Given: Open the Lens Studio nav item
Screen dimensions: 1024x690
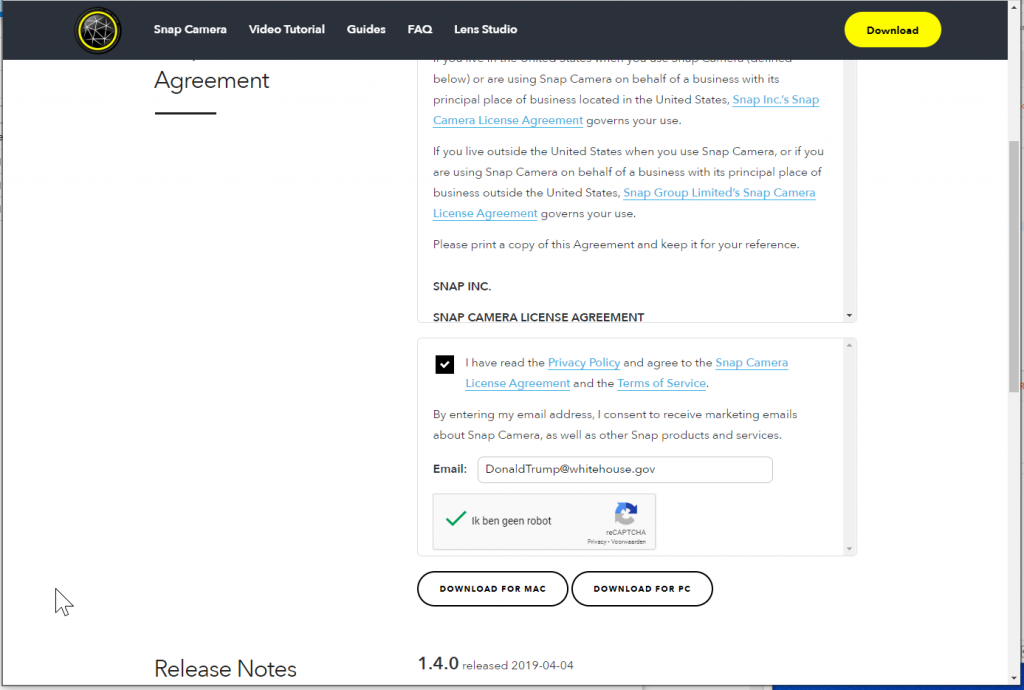Looking at the screenshot, I should pos(486,29).
